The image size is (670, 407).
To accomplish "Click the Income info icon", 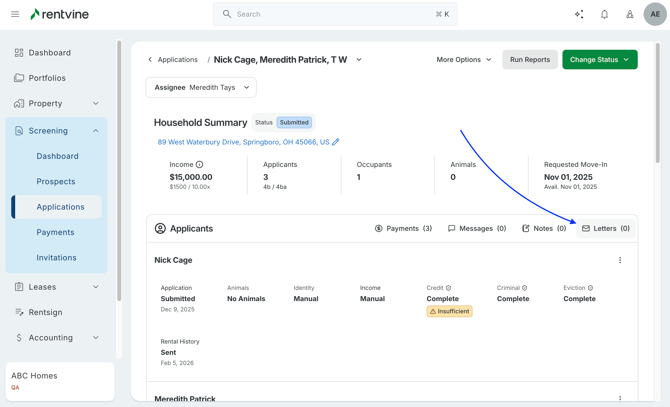I will pos(199,164).
